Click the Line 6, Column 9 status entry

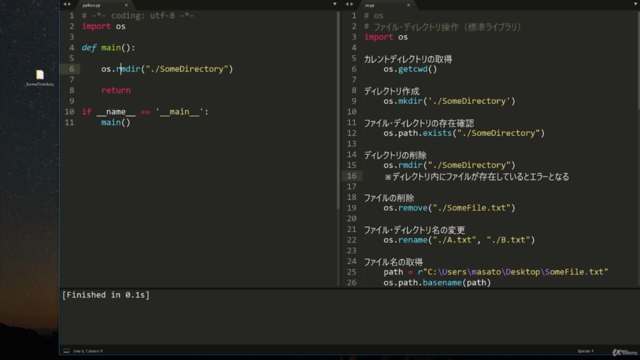coord(88,351)
